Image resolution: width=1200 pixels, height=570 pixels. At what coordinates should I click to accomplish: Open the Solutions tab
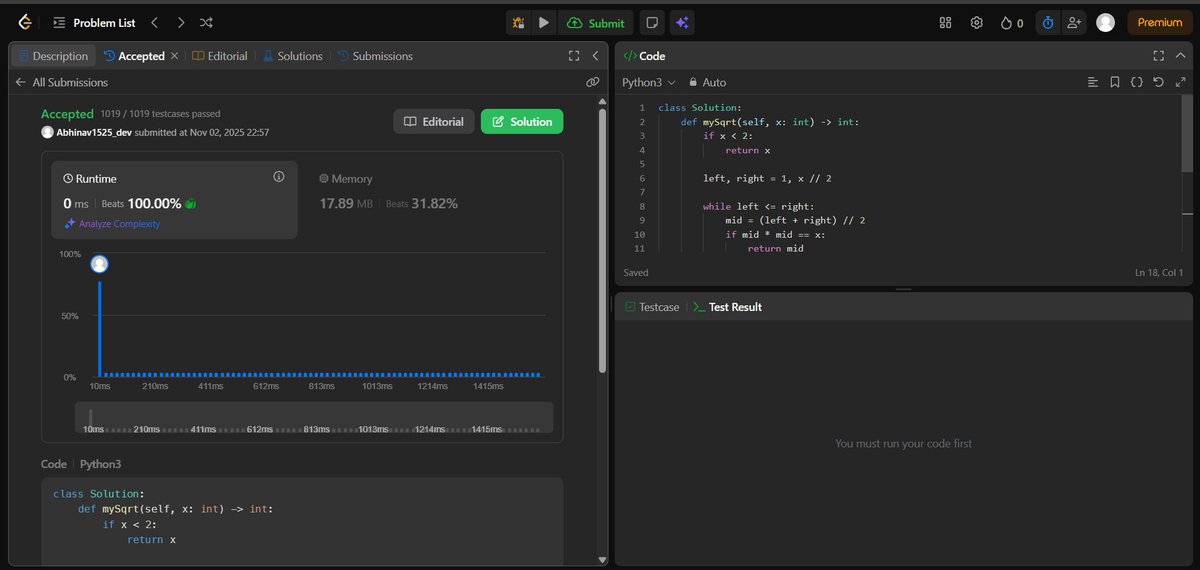point(292,56)
